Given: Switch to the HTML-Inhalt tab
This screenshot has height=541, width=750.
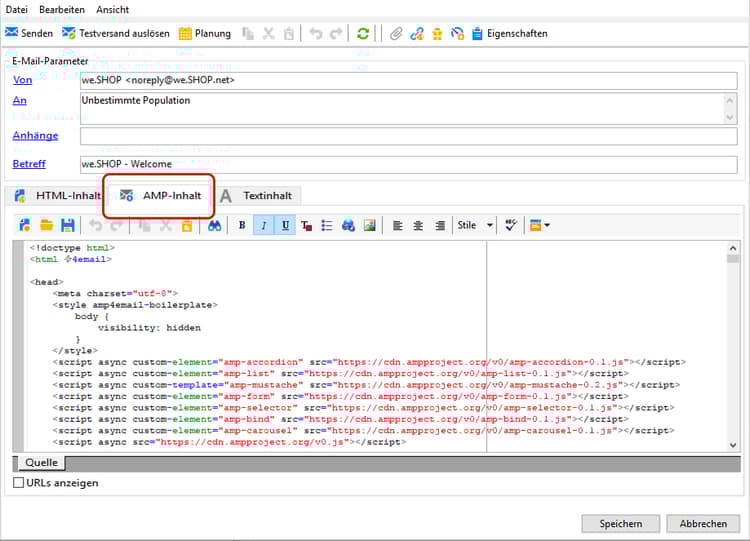Looking at the screenshot, I should [x=57, y=196].
